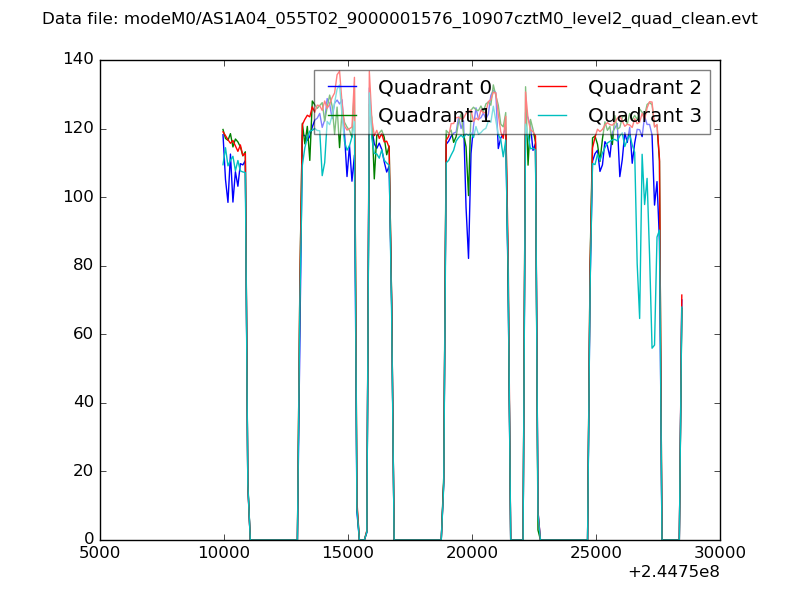Click the 20 y-axis tick label

(x=82, y=471)
